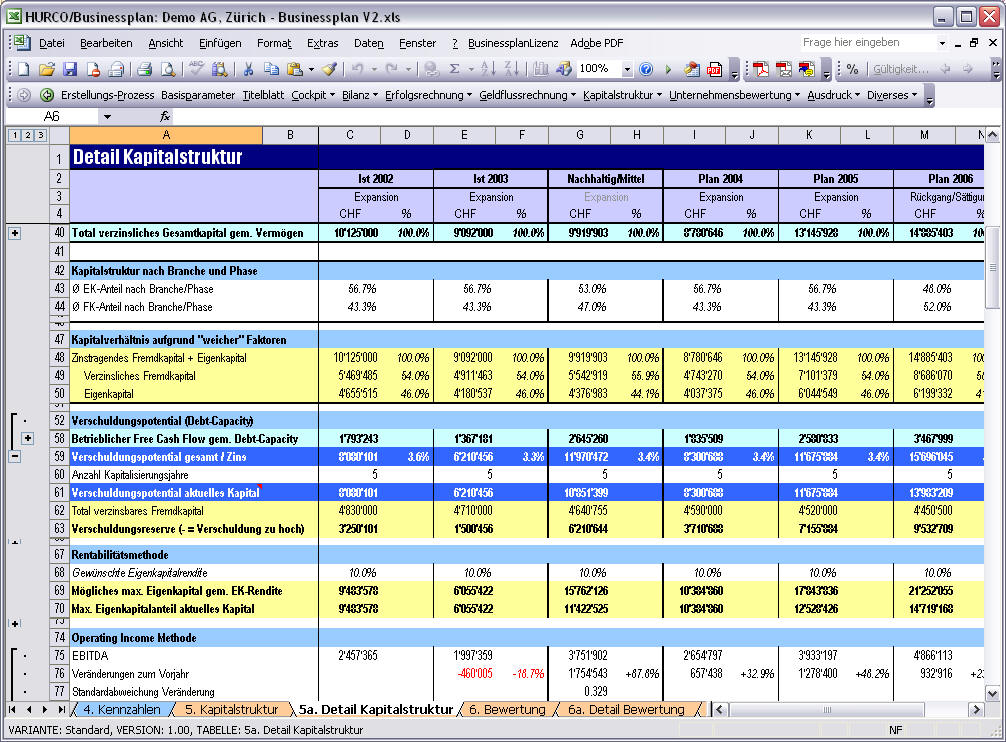Open the Name Box dropdown arrow
The width and height of the screenshot is (1006, 742).
tap(107, 117)
